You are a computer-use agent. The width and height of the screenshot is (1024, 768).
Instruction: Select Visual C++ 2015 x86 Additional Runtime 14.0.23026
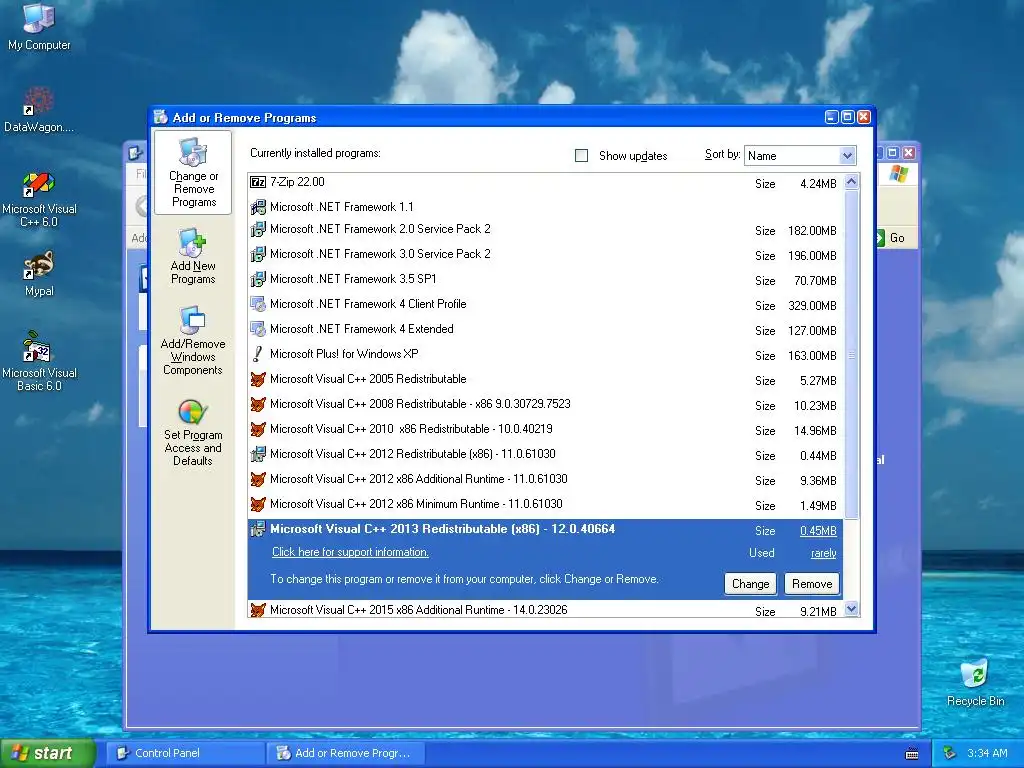pyautogui.click(x=545, y=610)
